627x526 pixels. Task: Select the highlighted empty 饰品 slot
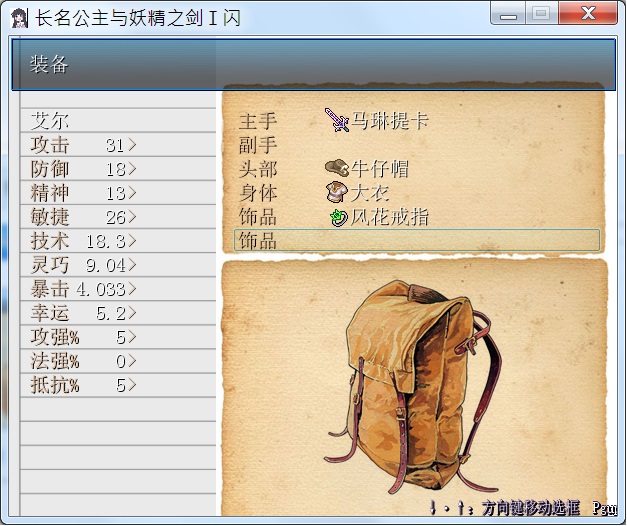click(x=417, y=240)
